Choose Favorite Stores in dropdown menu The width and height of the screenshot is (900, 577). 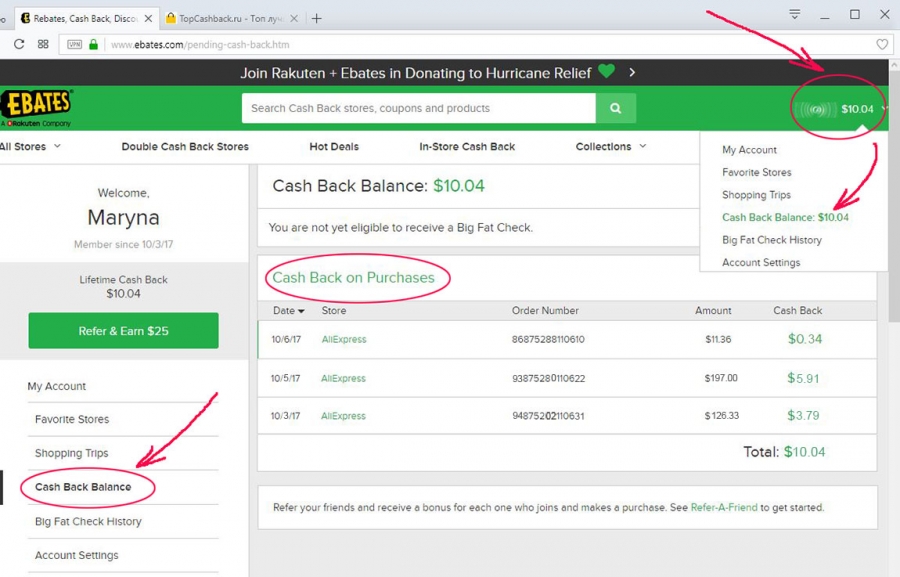(x=757, y=172)
